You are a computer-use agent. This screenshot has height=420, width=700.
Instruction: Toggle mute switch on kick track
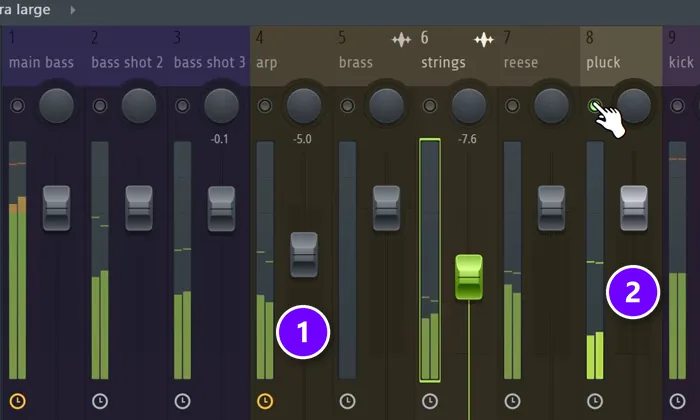677,106
